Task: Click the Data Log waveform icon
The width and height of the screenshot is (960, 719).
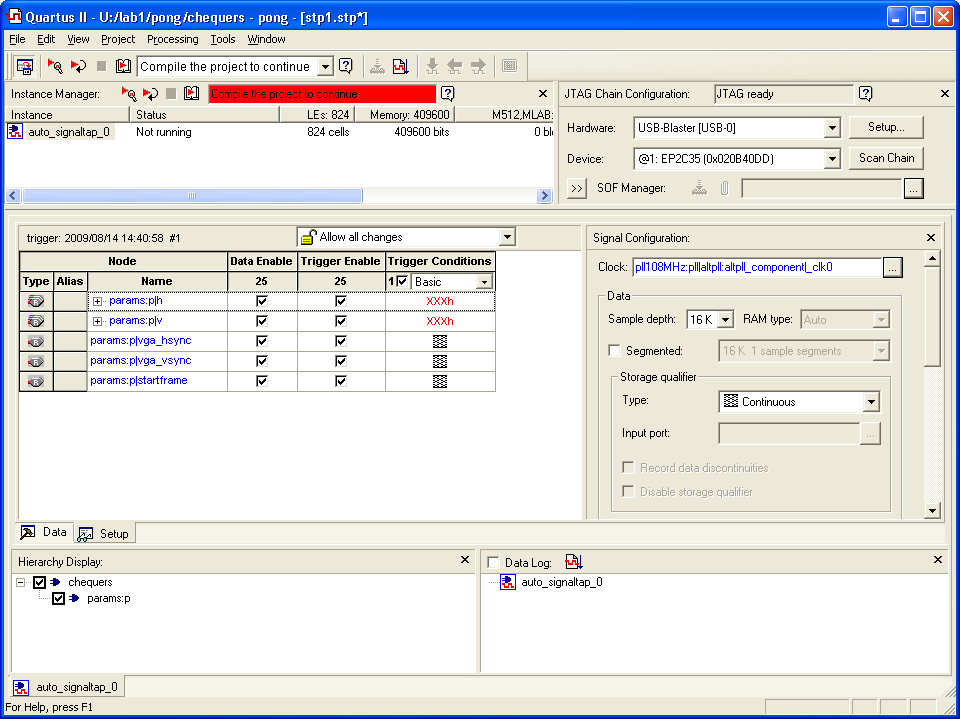Action: 573,562
